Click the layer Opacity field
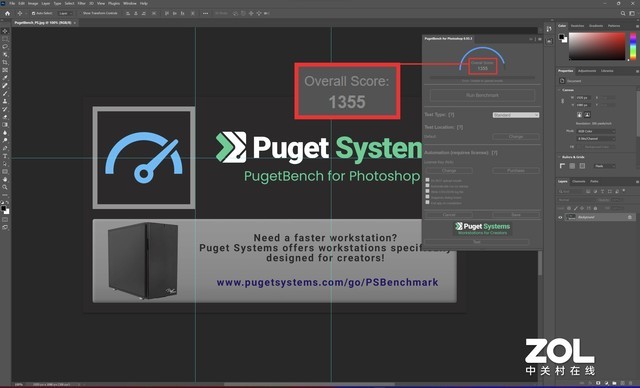This screenshot has height=388, width=640. pos(616,200)
